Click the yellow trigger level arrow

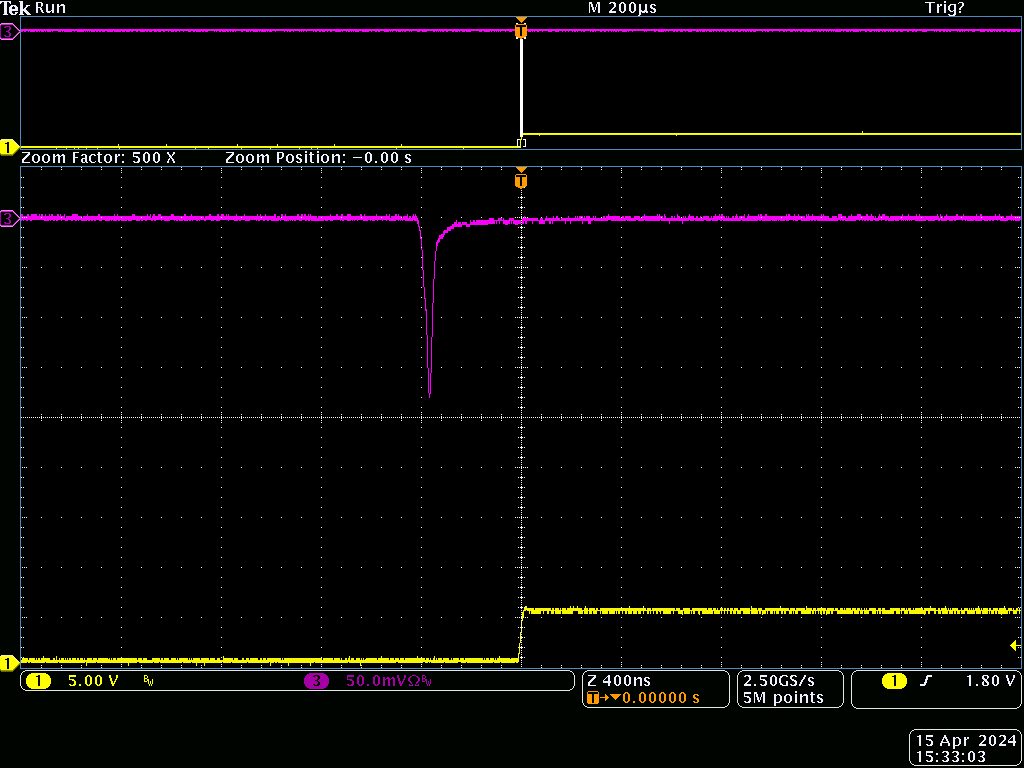(x=1014, y=646)
